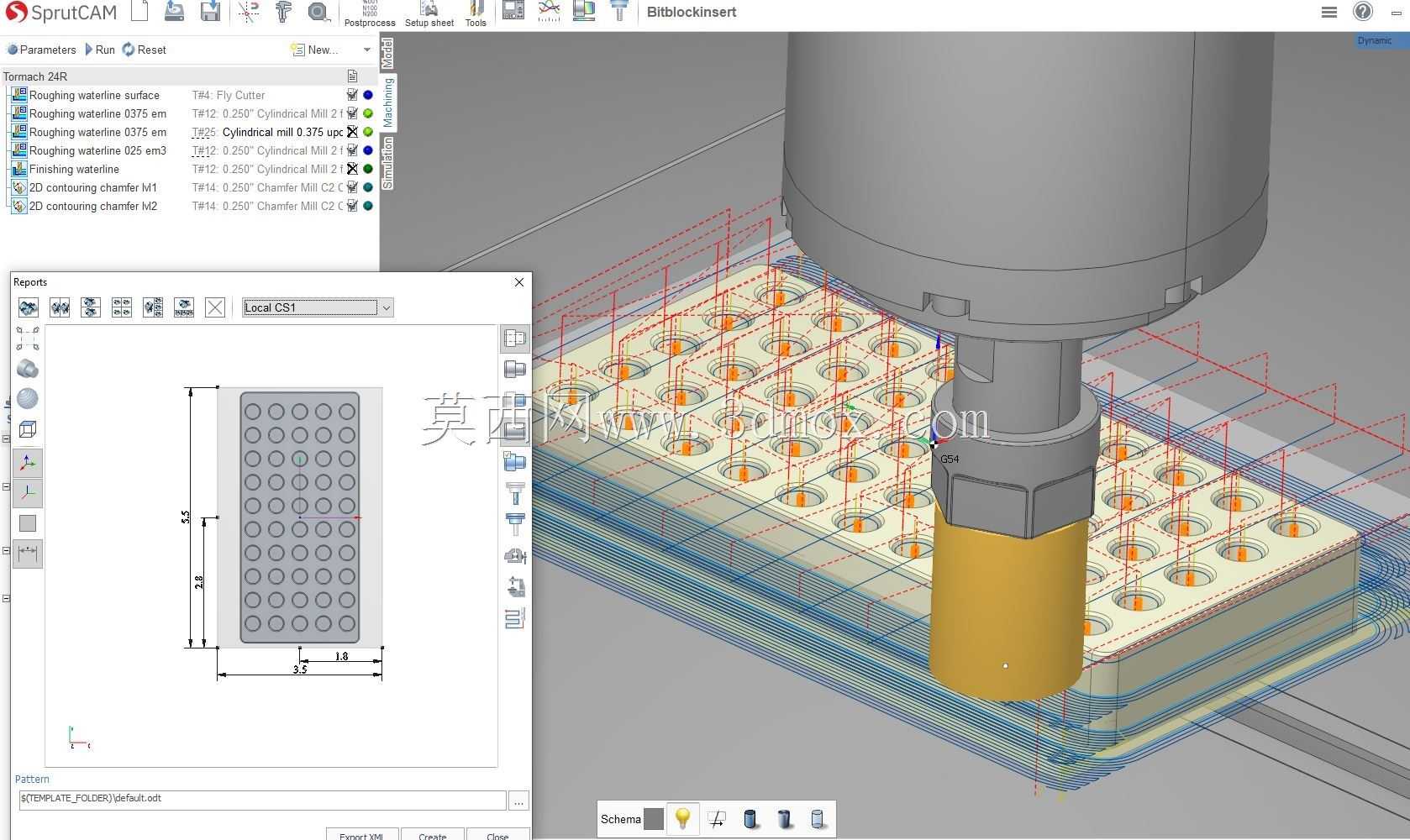Save the project with the floppy disk icon
Screen dimensions: 1410x840
click(210, 12)
